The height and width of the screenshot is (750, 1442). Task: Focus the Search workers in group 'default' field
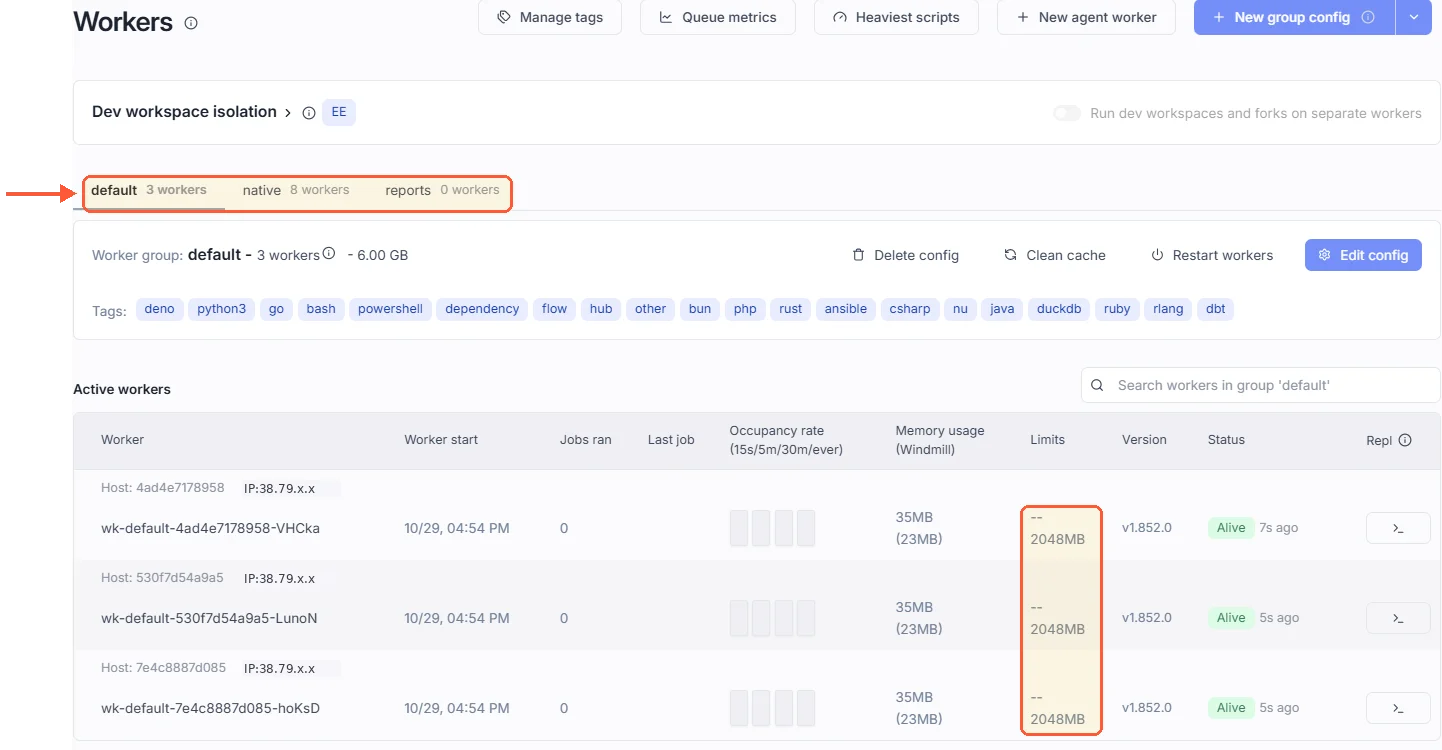(x=1261, y=385)
